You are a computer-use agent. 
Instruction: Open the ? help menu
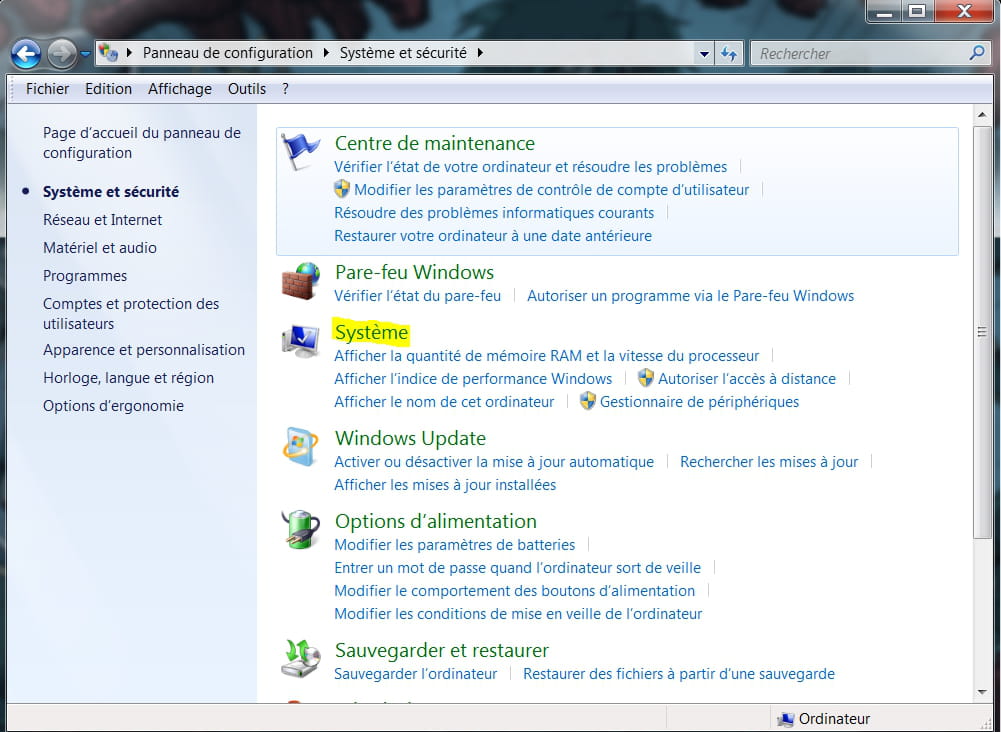point(285,89)
